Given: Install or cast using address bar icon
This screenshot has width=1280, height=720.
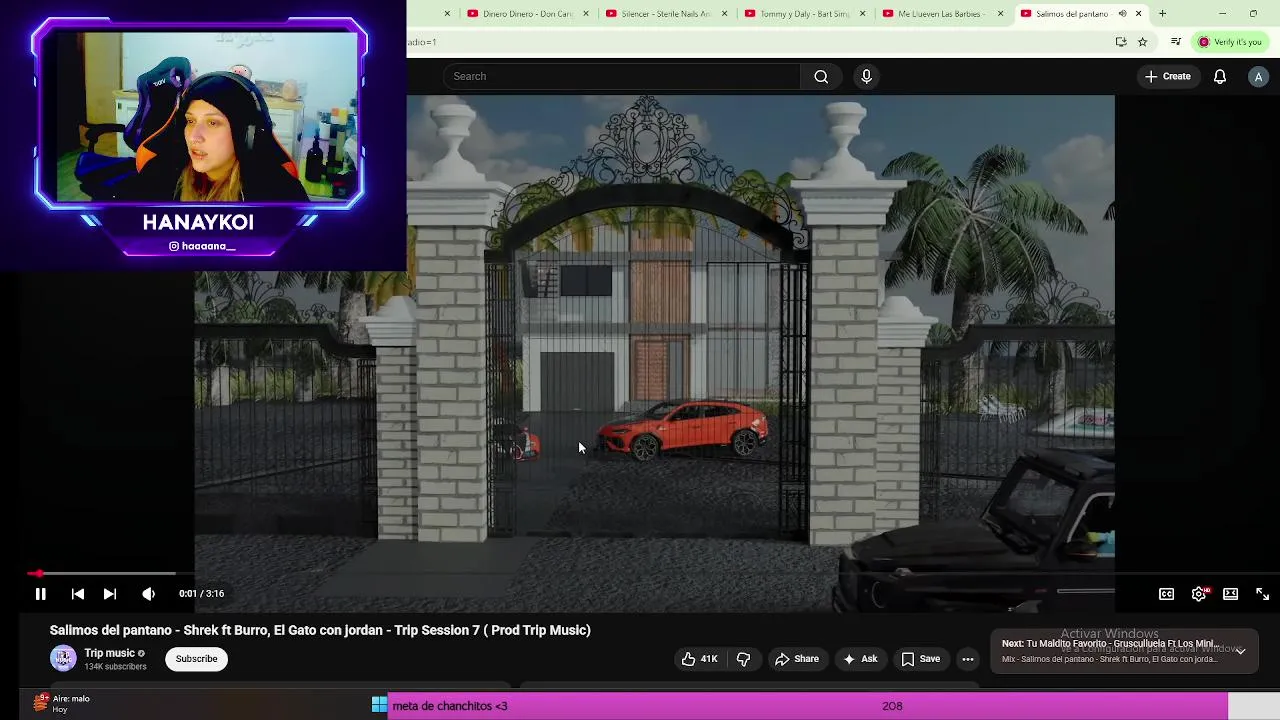Looking at the screenshot, I should click(1121, 42).
